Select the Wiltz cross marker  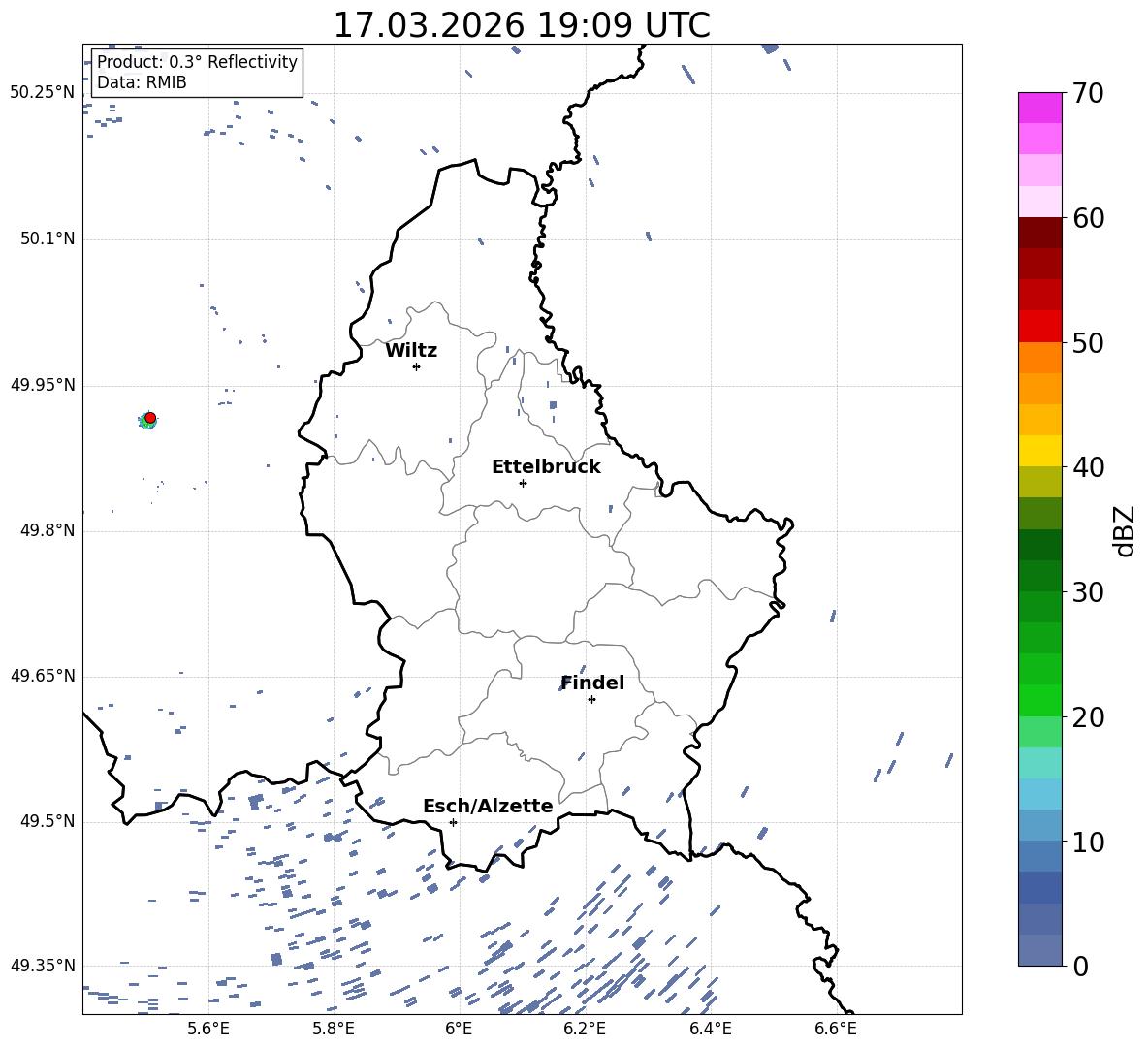coord(417,366)
